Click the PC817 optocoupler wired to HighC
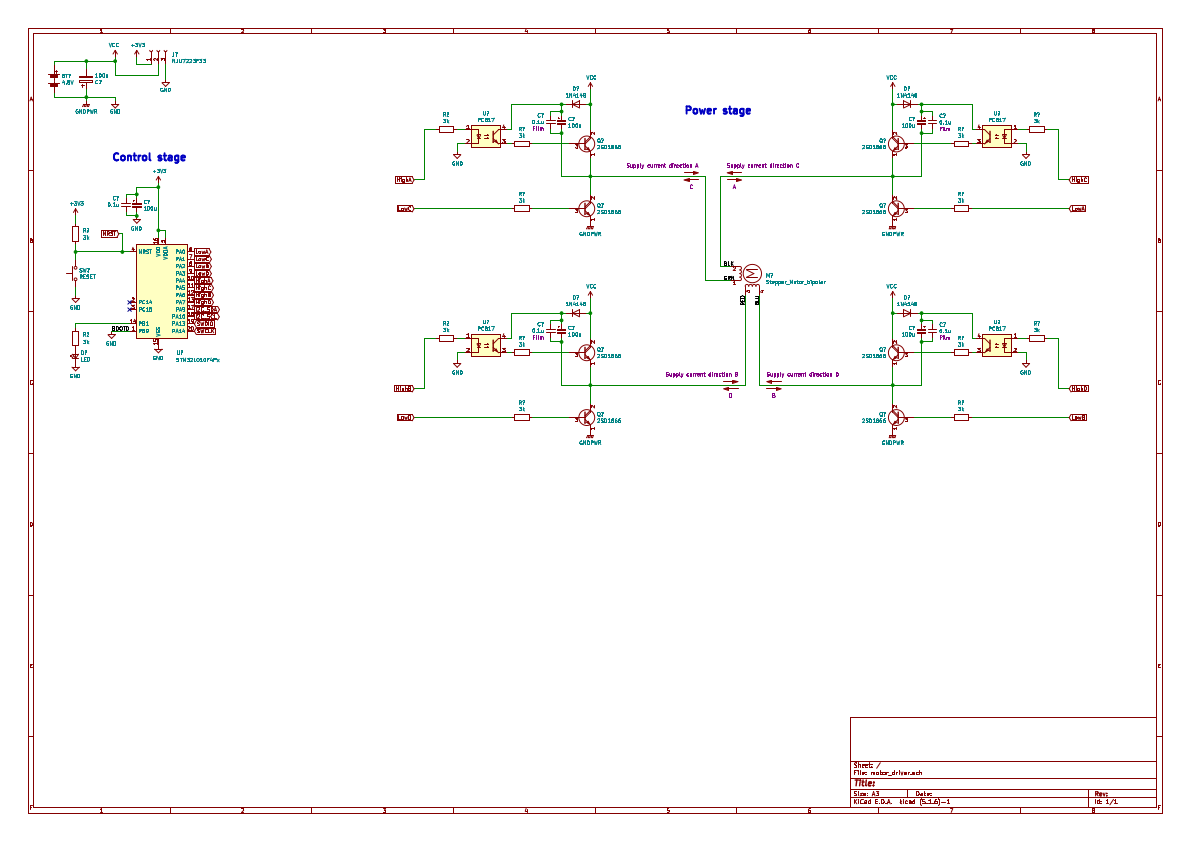Screen dimensions: 1190x841 pyautogui.click(x=997, y=137)
